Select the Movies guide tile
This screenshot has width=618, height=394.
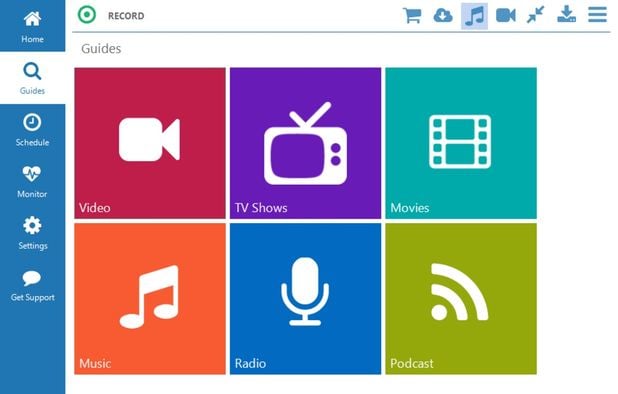(461, 143)
